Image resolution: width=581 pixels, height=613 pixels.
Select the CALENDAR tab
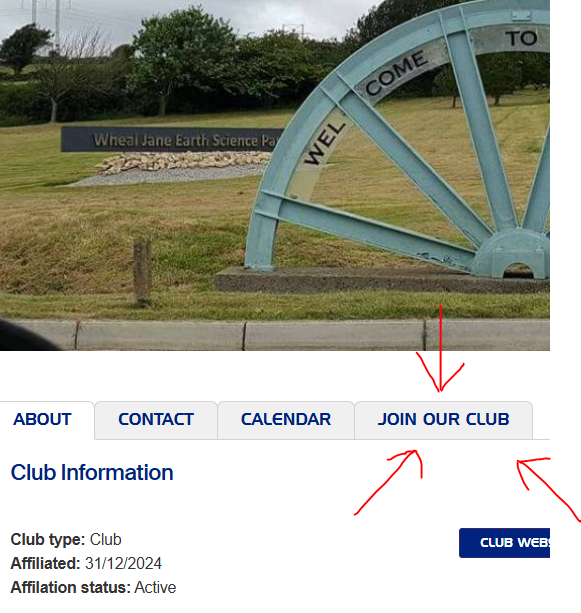(286, 420)
